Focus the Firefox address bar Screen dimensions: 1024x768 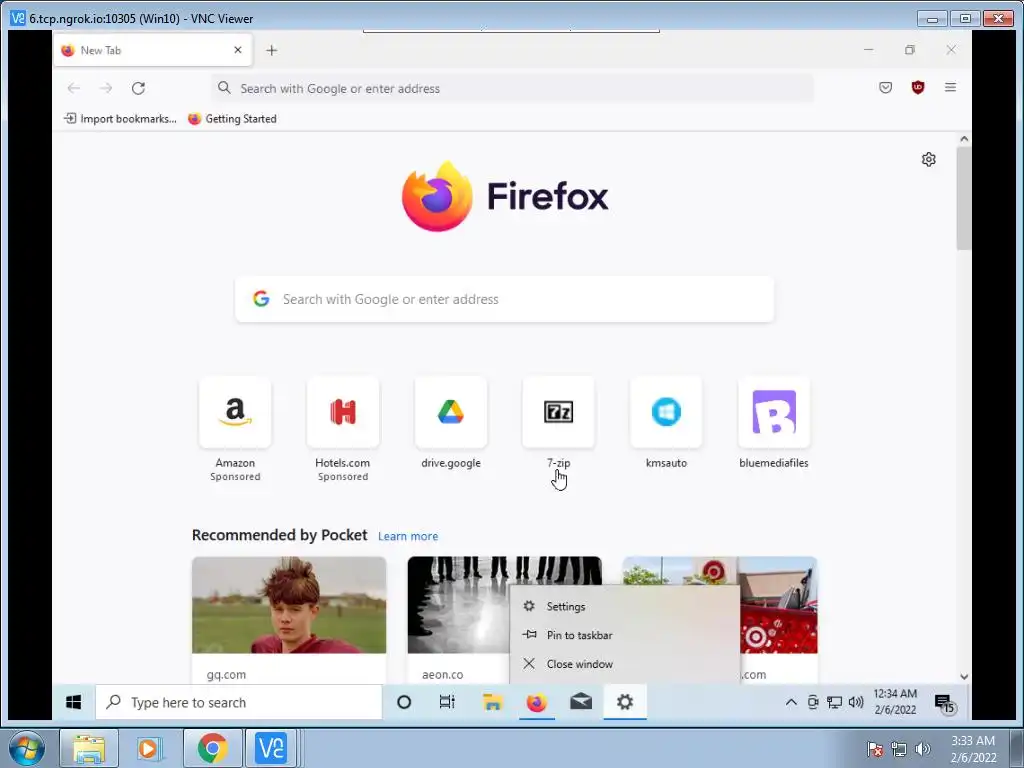(x=513, y=88)
